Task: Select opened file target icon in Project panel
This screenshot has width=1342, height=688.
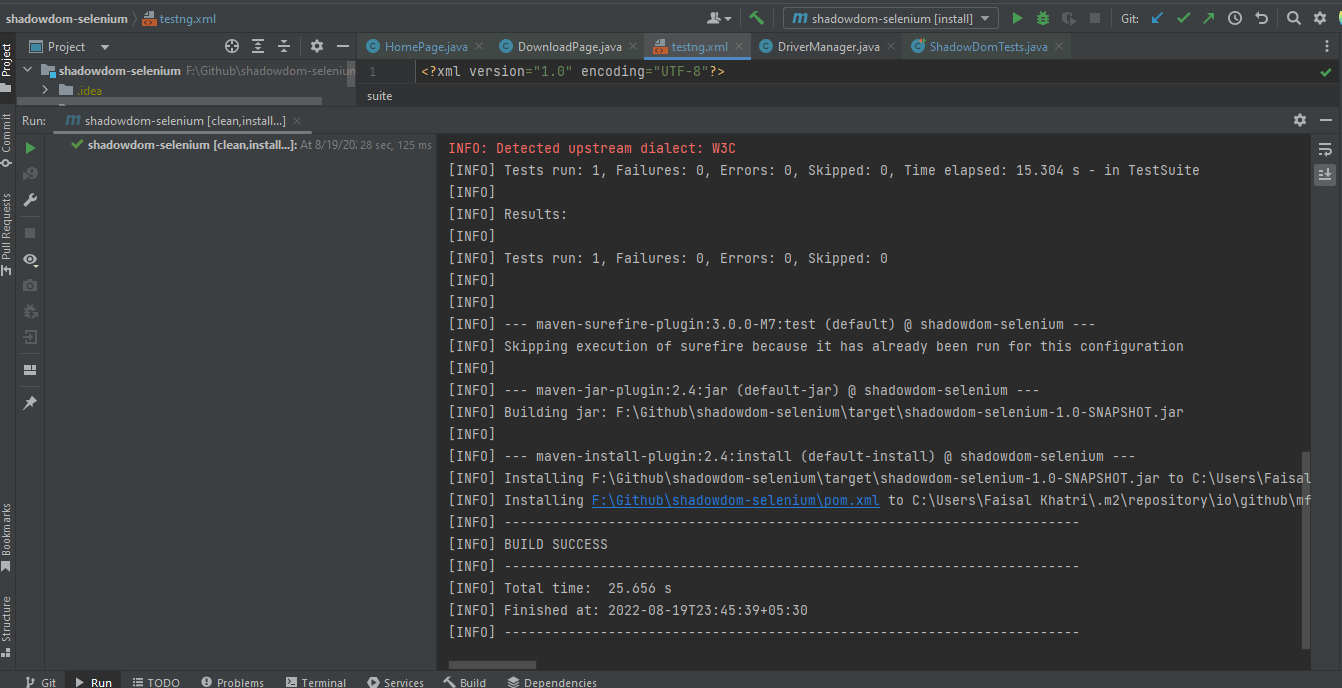Action: pyautogui.click(x=232, y=46)
